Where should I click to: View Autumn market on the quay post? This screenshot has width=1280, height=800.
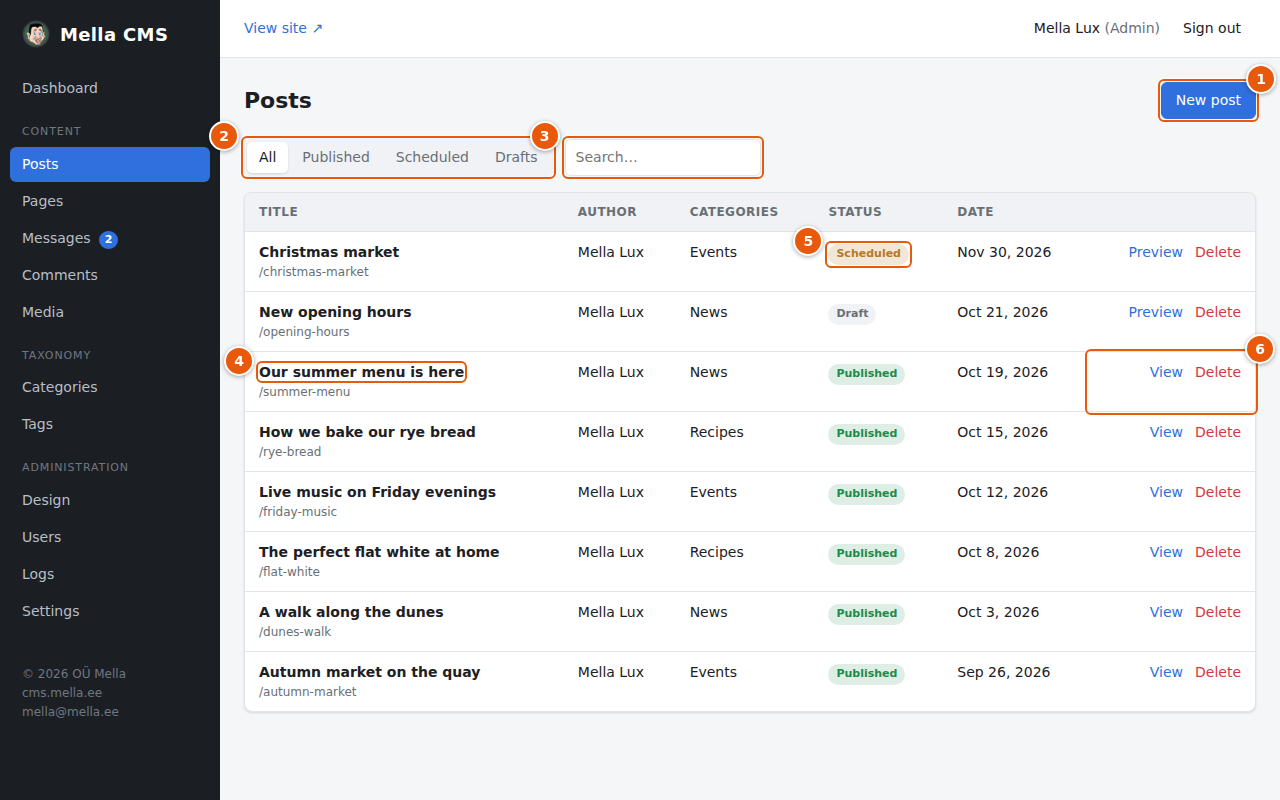1166,672
